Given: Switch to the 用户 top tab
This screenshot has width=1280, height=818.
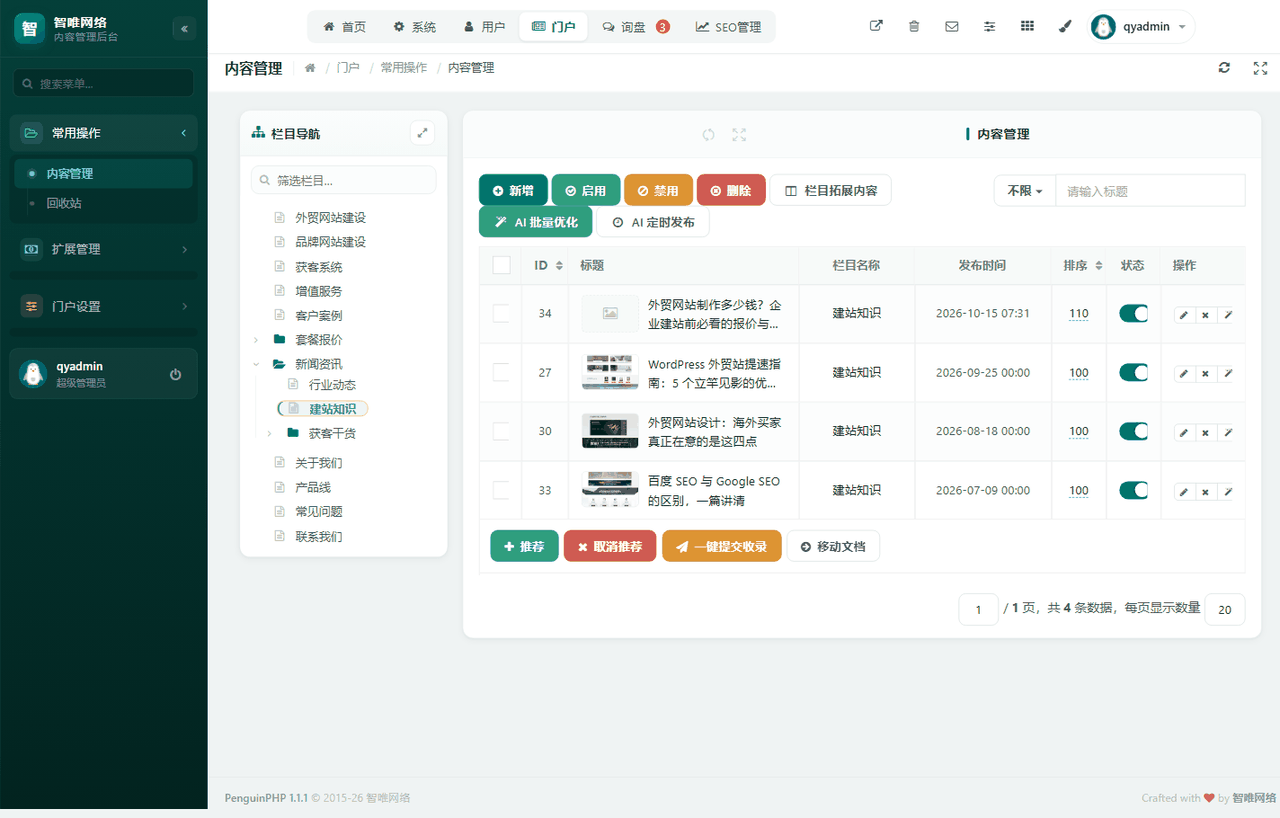Looking at the screenshot, I should click(x=484, y=27).
